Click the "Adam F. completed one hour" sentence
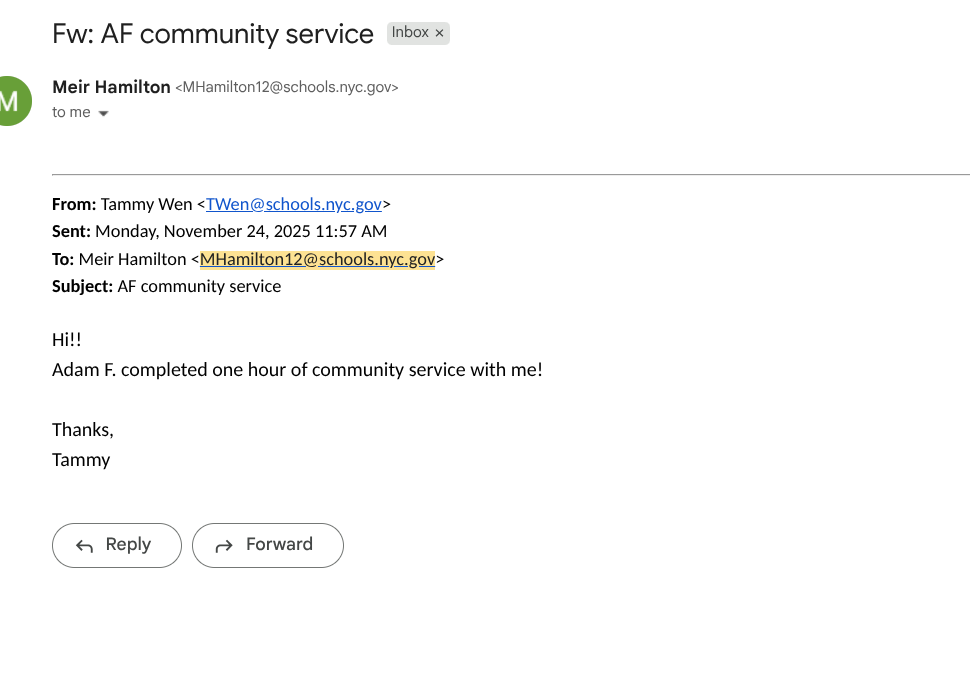 [x=297, y=370]
